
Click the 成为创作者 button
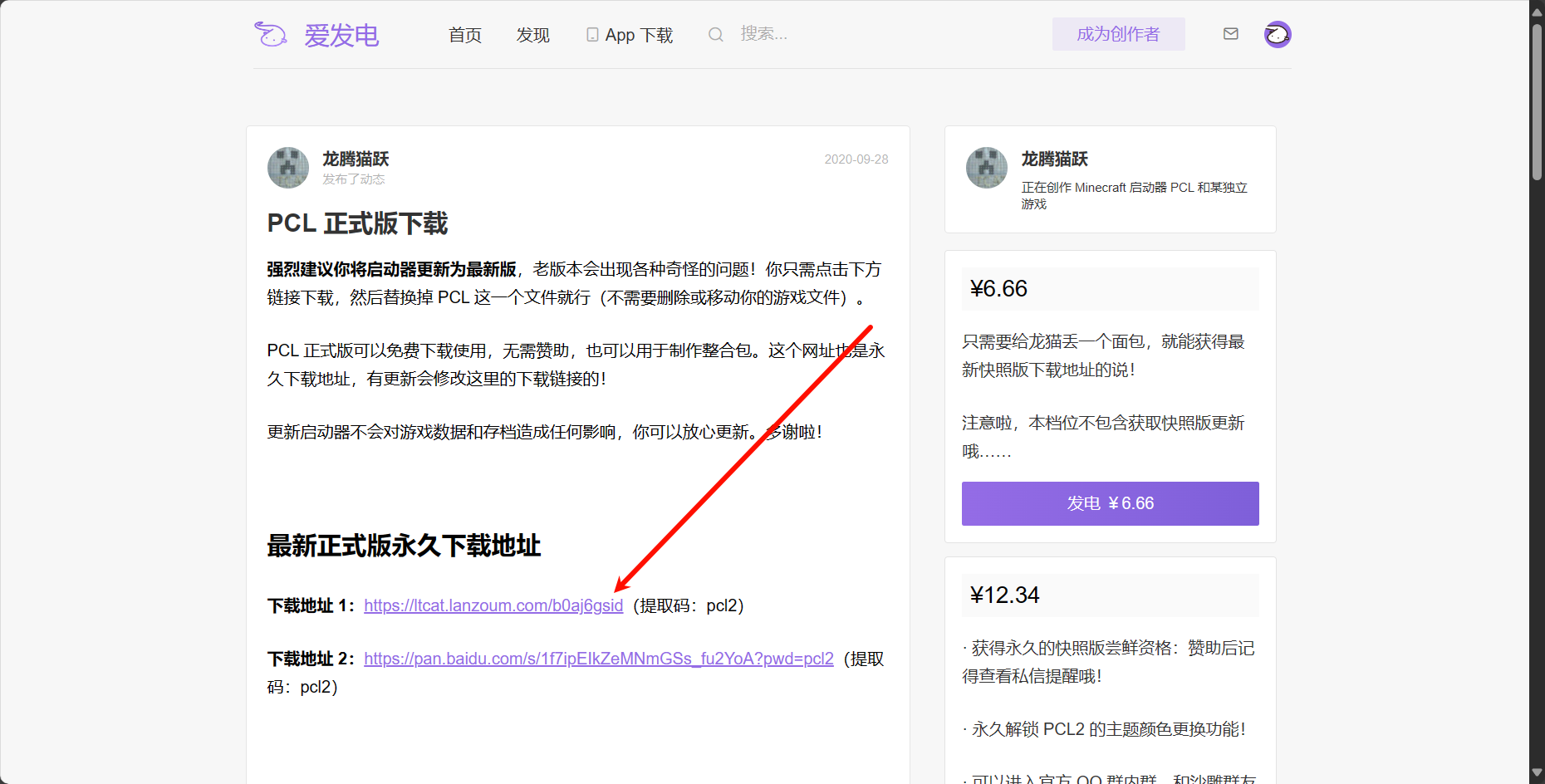(x=1118, y=34)
